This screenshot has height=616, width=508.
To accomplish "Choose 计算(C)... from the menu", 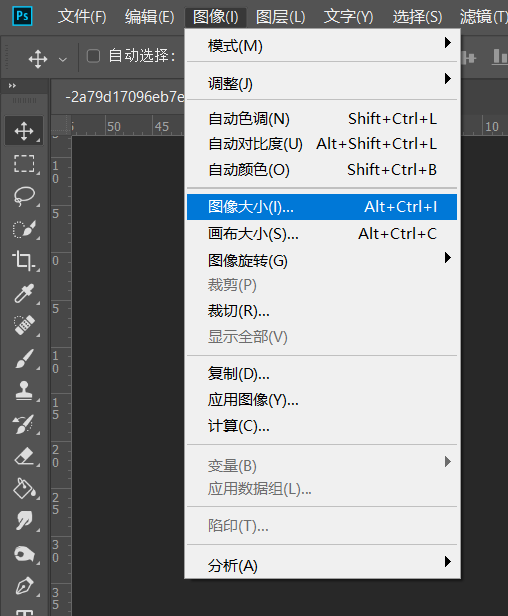I will pyautogui.click(x=322, y=426).
